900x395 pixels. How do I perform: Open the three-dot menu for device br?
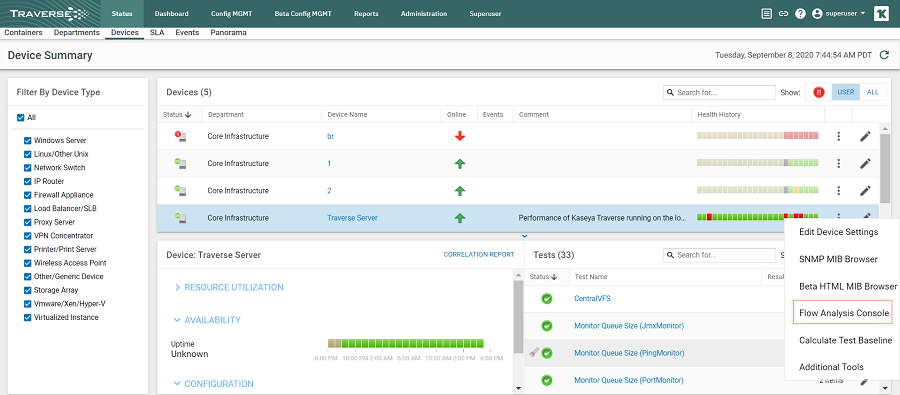(839, 136)
